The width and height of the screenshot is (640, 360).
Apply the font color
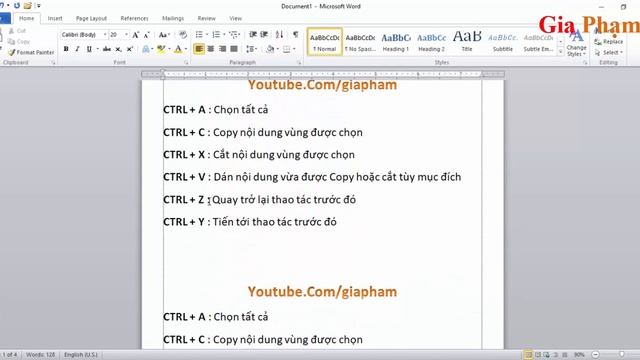click(x=178, y=49)
